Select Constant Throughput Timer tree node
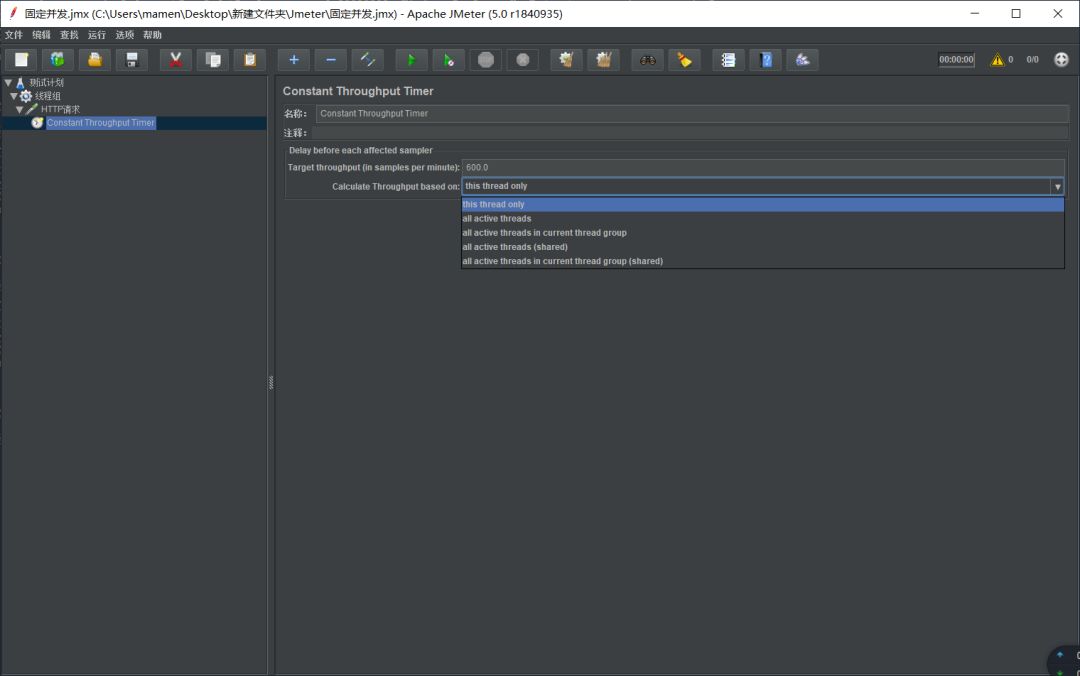The image size is (1080, 676). (x=101, y=123)
